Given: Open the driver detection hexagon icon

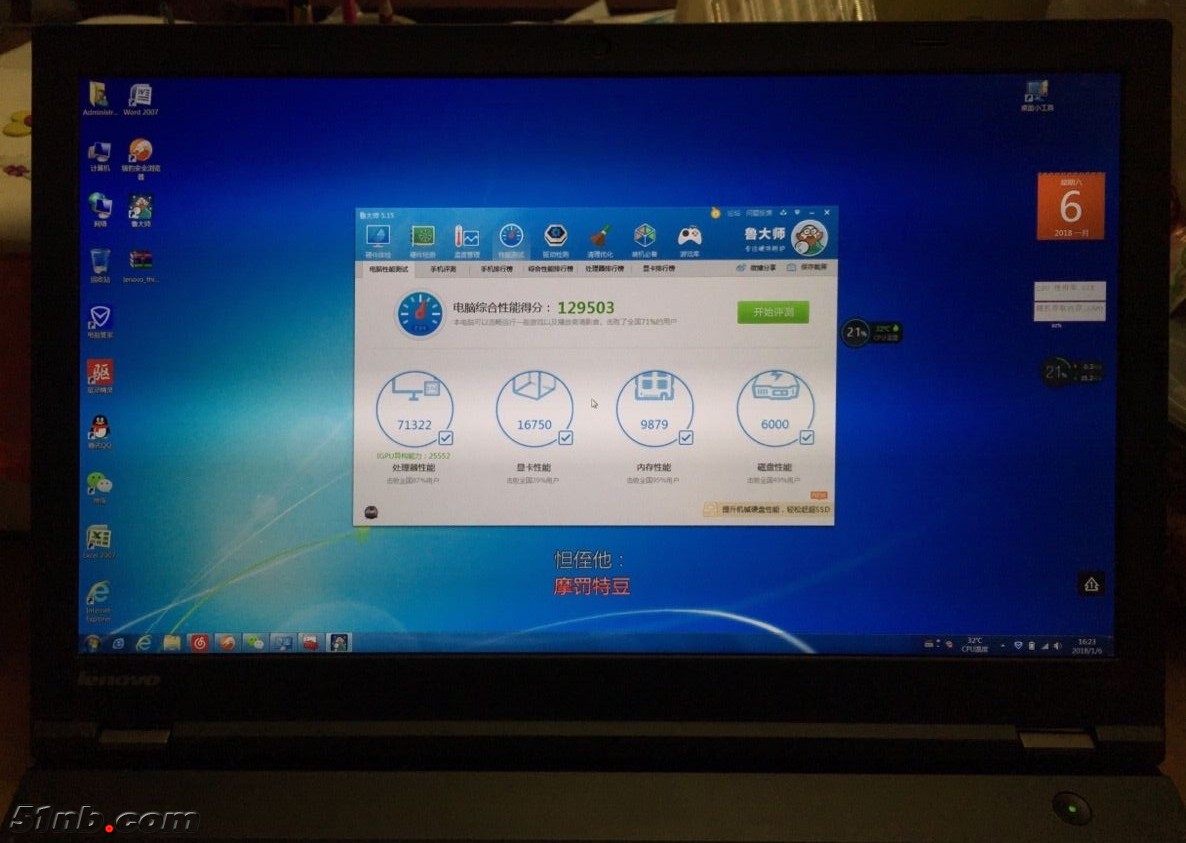Looking at the screenshot, I should 556,240.
